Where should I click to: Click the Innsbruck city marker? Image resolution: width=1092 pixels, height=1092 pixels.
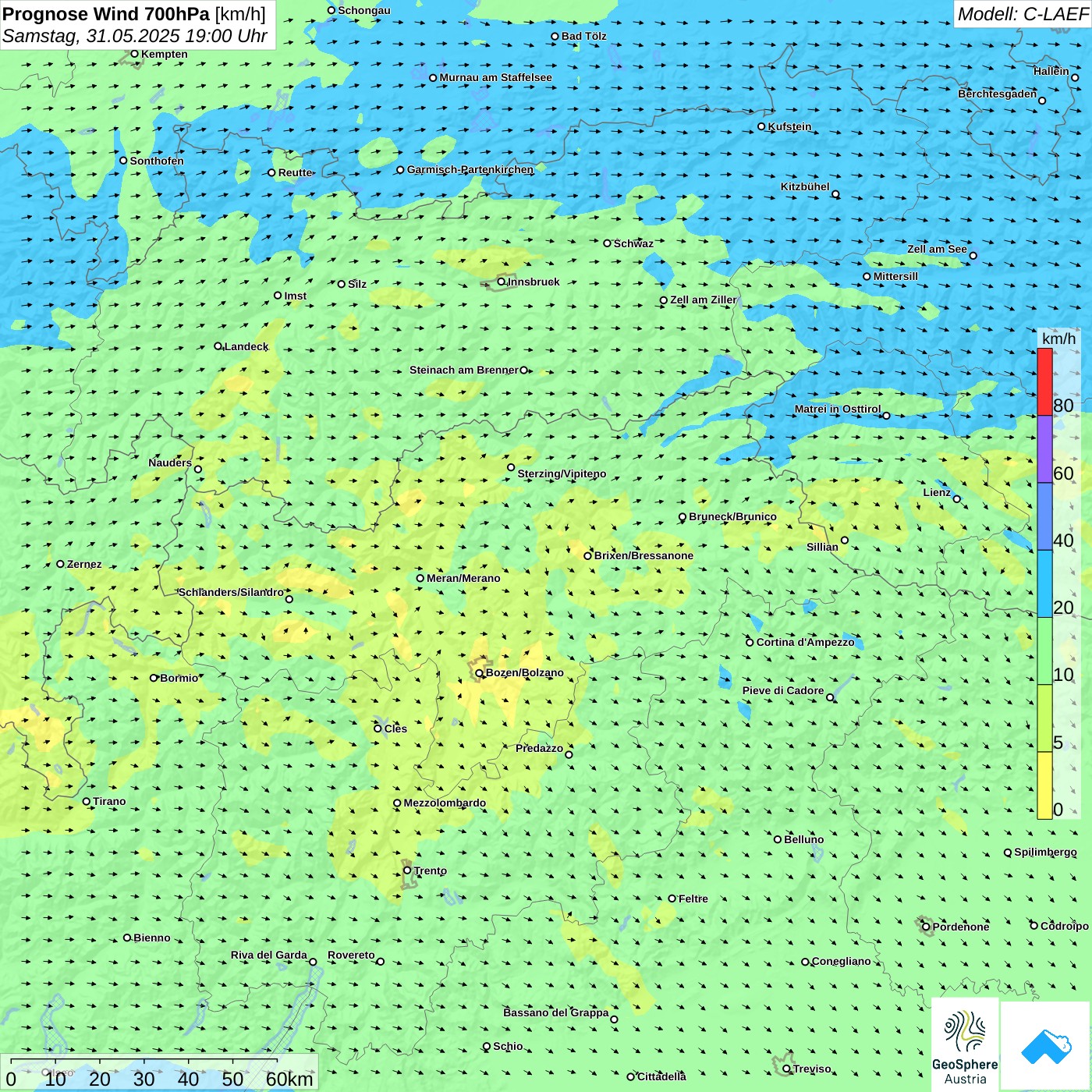[x=501, y=282]
